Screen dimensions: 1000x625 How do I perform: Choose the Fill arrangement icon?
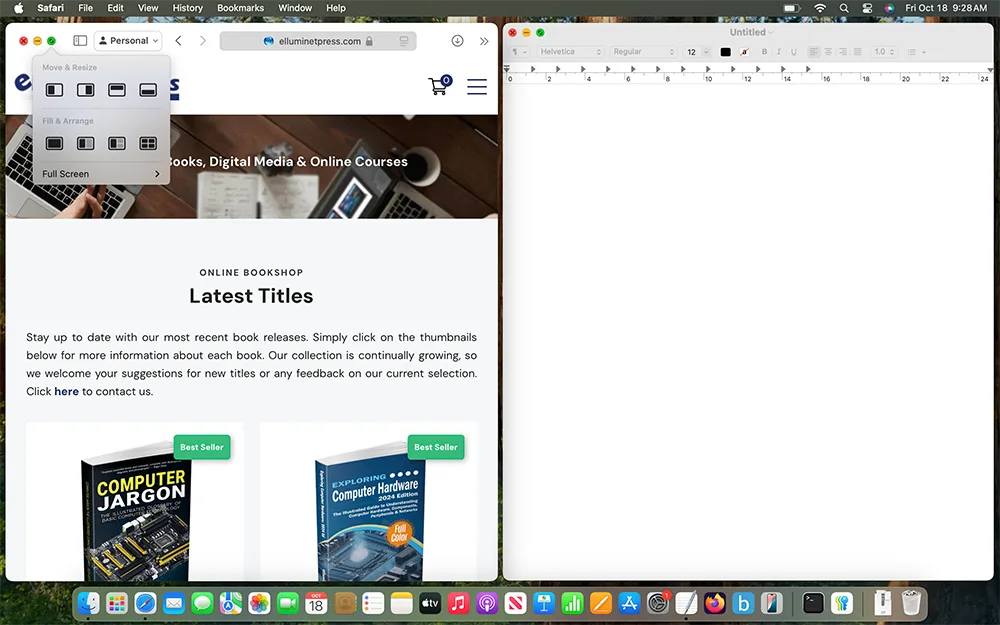click(x=54, y=143)
